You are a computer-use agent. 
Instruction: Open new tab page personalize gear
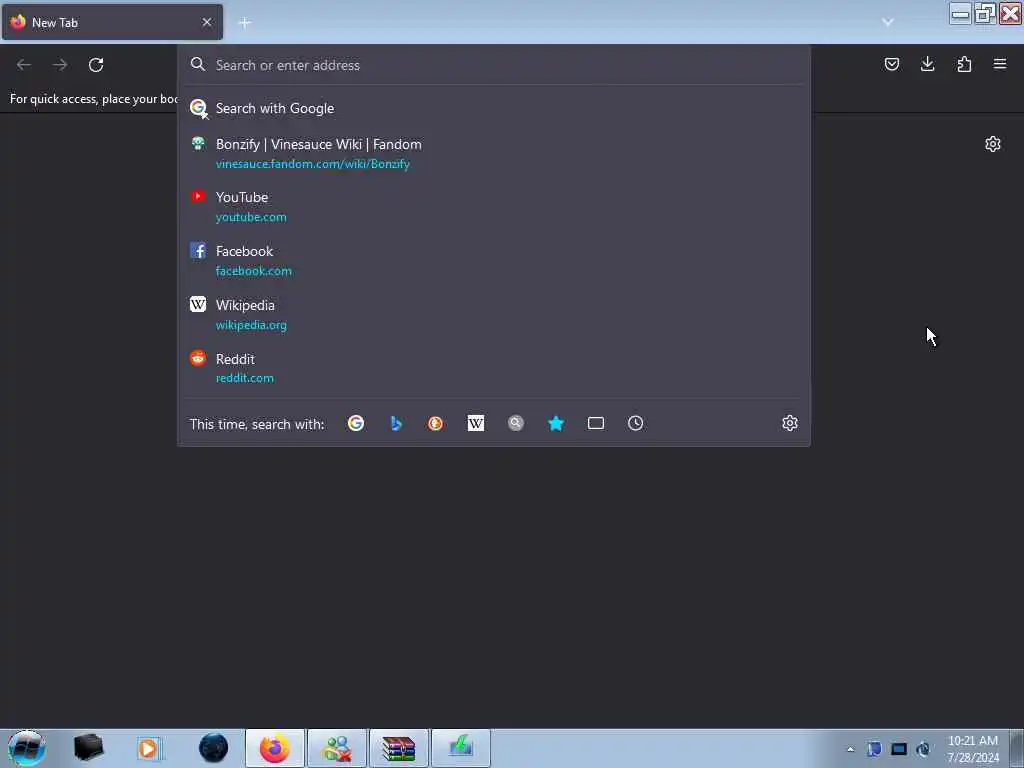point(993,144)
